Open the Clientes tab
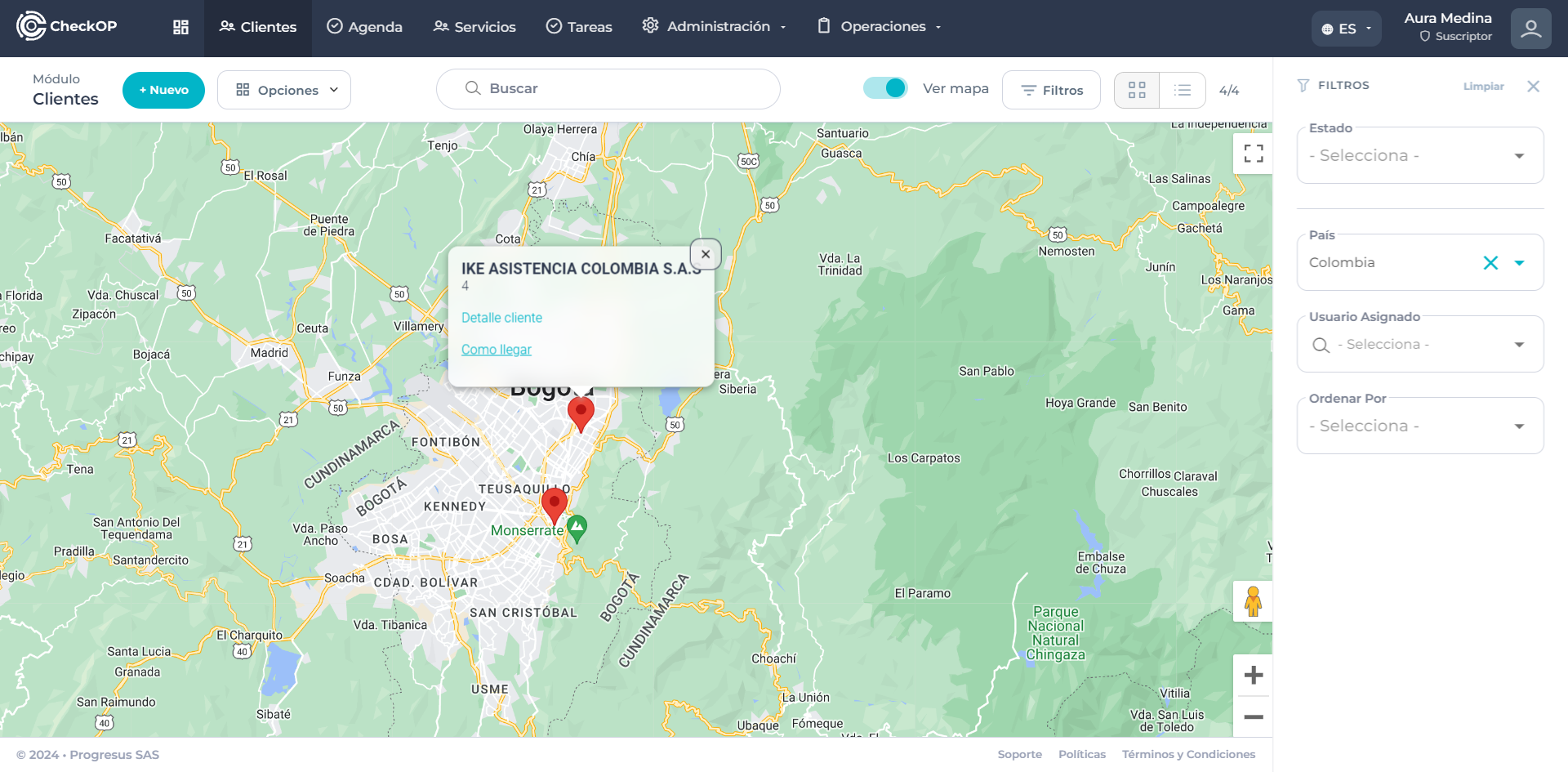 (258, 27)
